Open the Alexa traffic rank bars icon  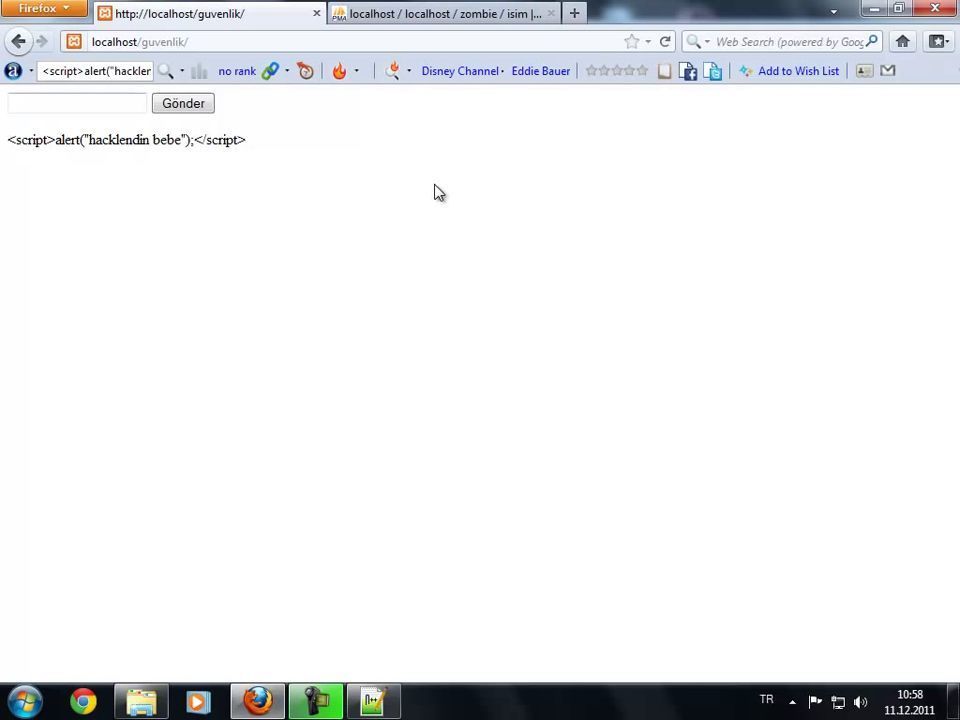[199, 72]
